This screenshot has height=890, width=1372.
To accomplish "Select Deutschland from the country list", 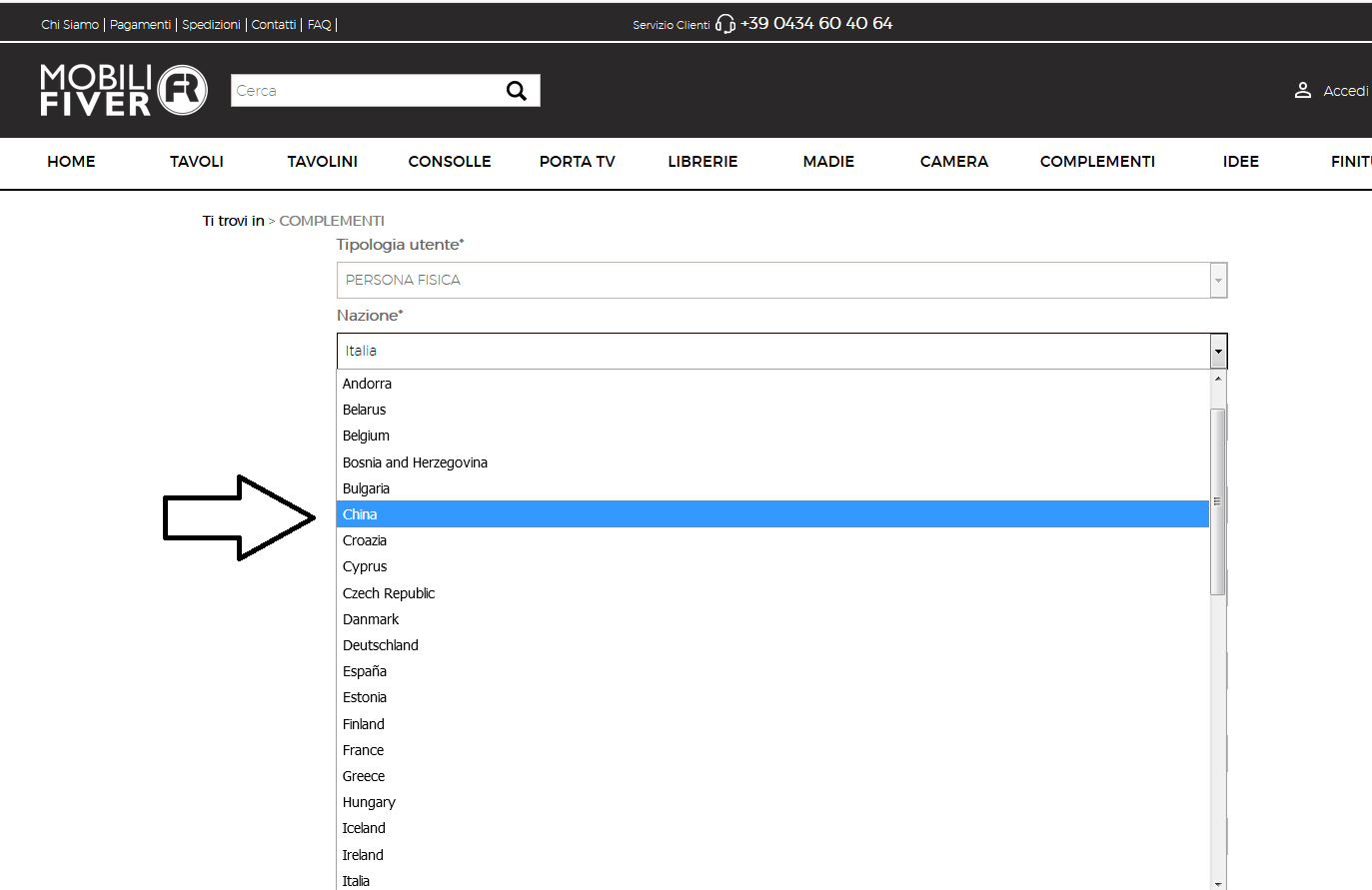I will pos(773,645).
